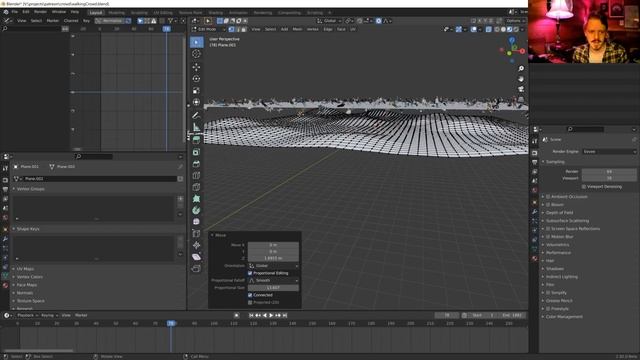The image size is (640, 360).
Task: Click the viewport zoom magnifier icon
Action: point(521,69)
